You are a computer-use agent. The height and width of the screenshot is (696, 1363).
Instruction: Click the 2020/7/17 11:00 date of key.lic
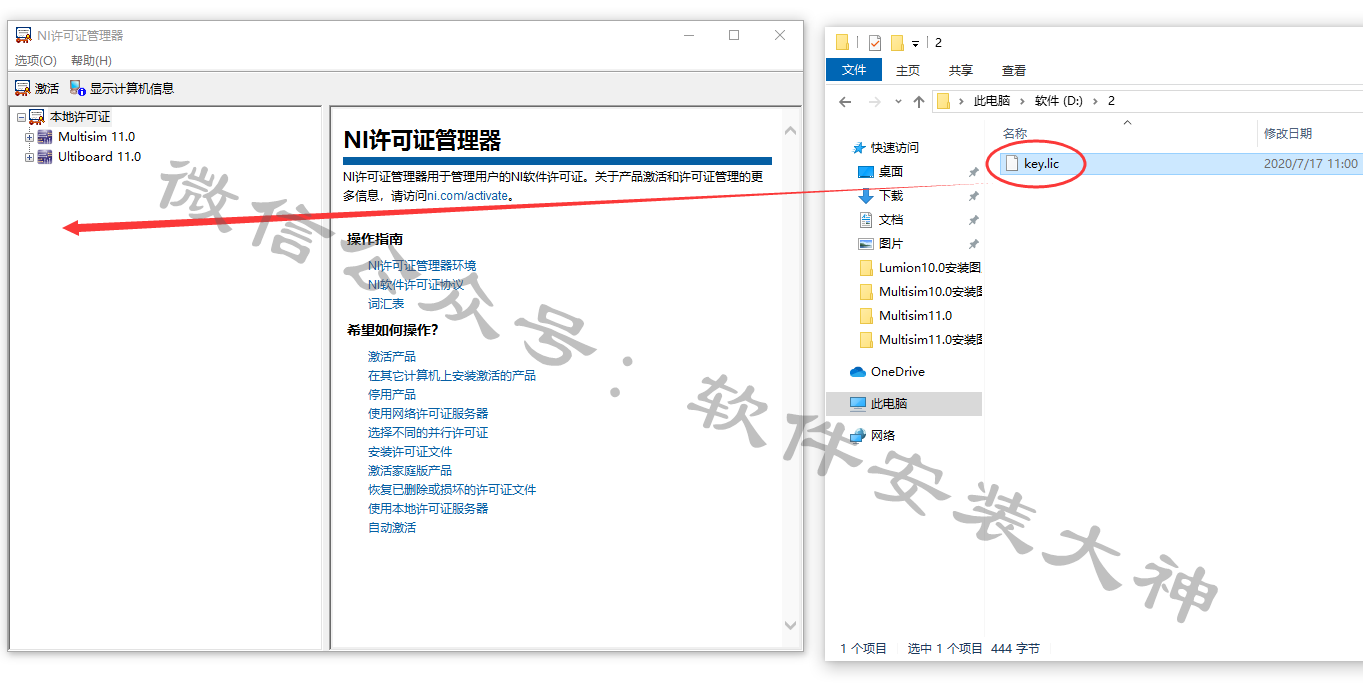(1311, 164)
